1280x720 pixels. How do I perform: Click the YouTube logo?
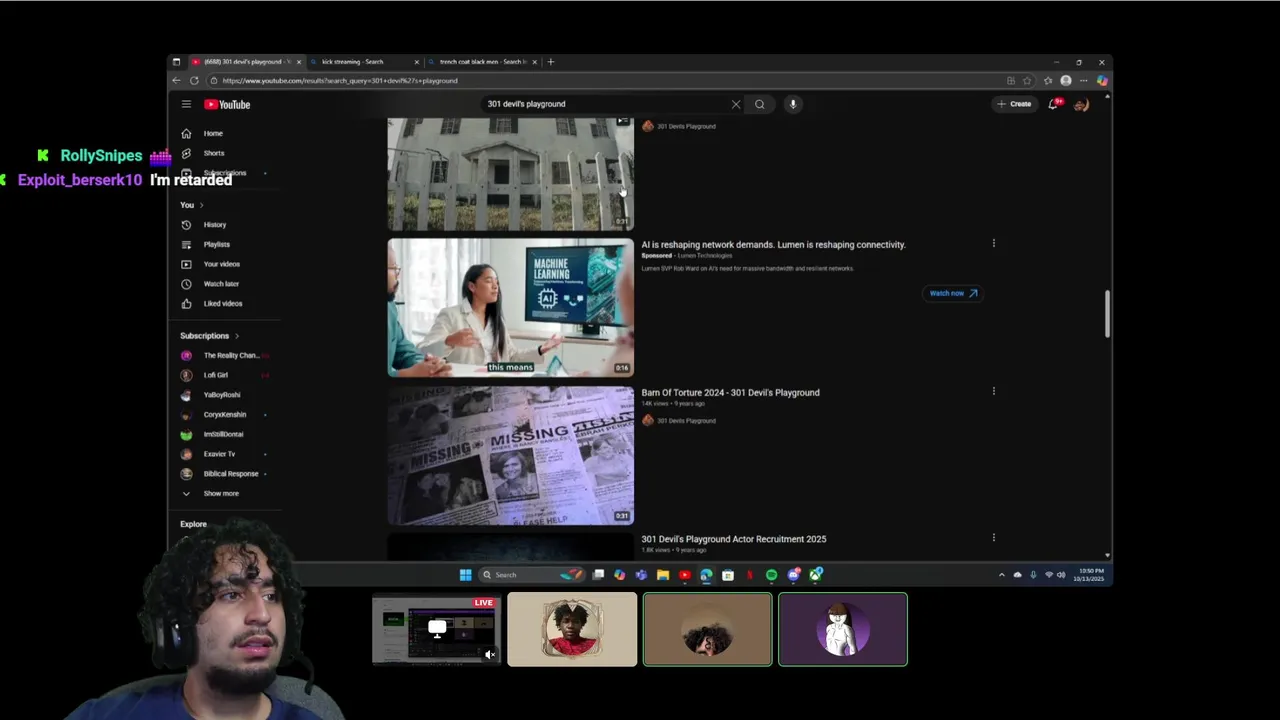(x=227, y=104)
